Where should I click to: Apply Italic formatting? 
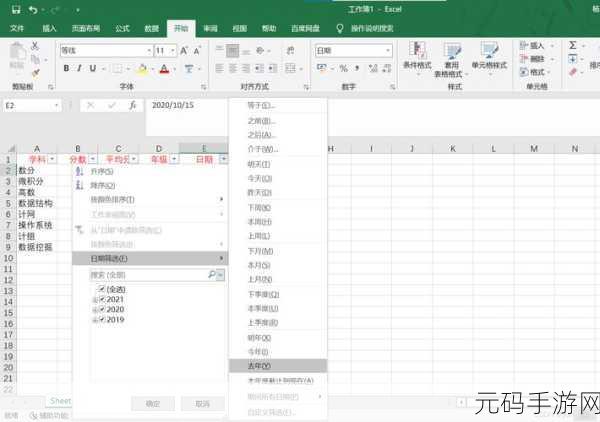pyautogui.click(x=79, y=68)
